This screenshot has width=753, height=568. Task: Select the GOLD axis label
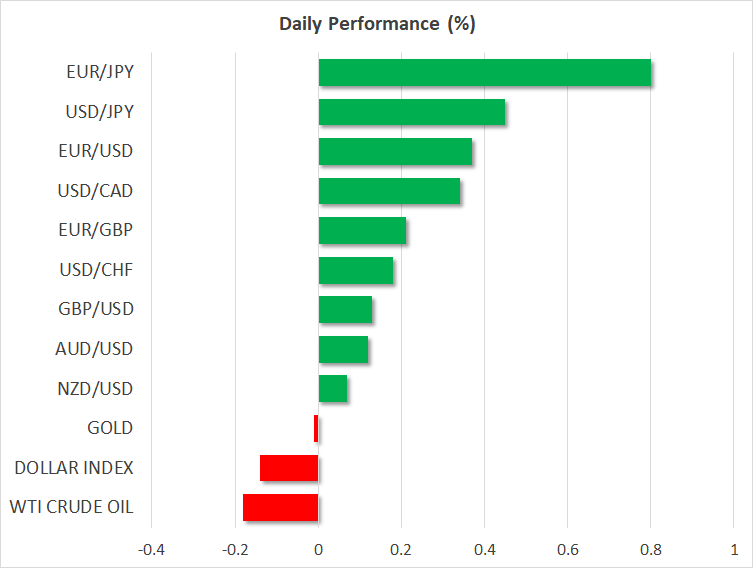110,428
